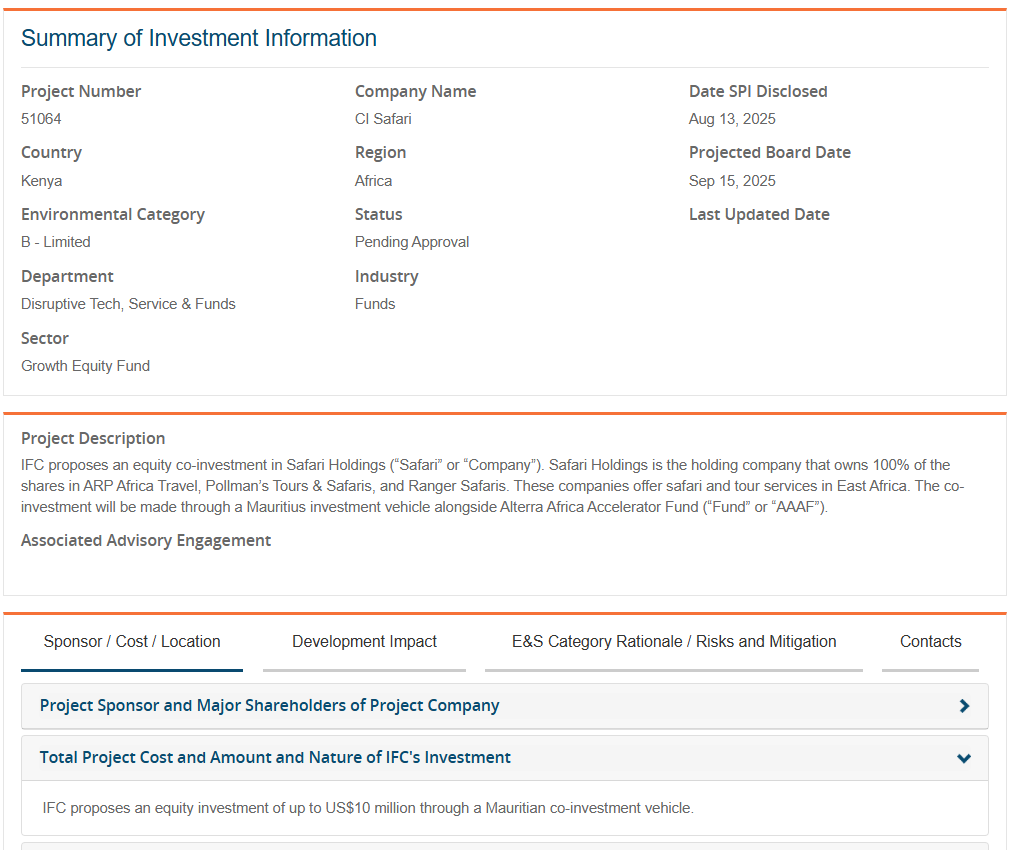Open Project Sponsor and Major Shareholders panel
Image resolution: width=1015 pixels, height=850 pixels.
point(505,706)
